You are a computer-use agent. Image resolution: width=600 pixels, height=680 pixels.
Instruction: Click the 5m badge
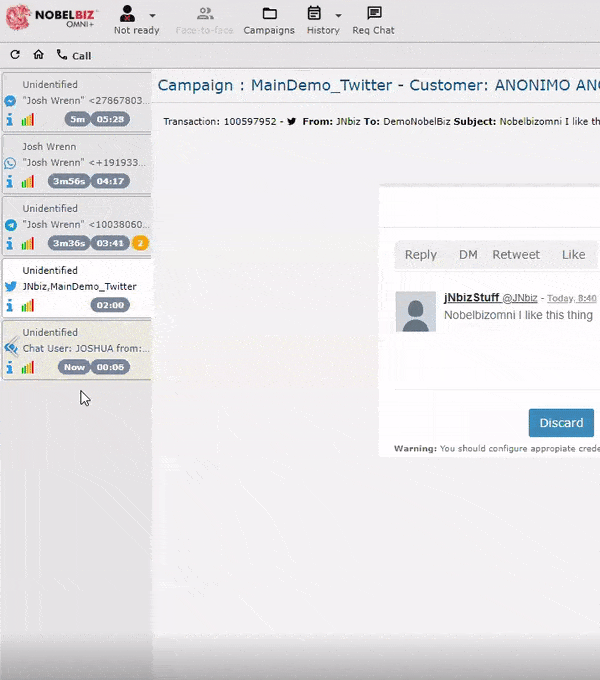[x=77, y=119]
